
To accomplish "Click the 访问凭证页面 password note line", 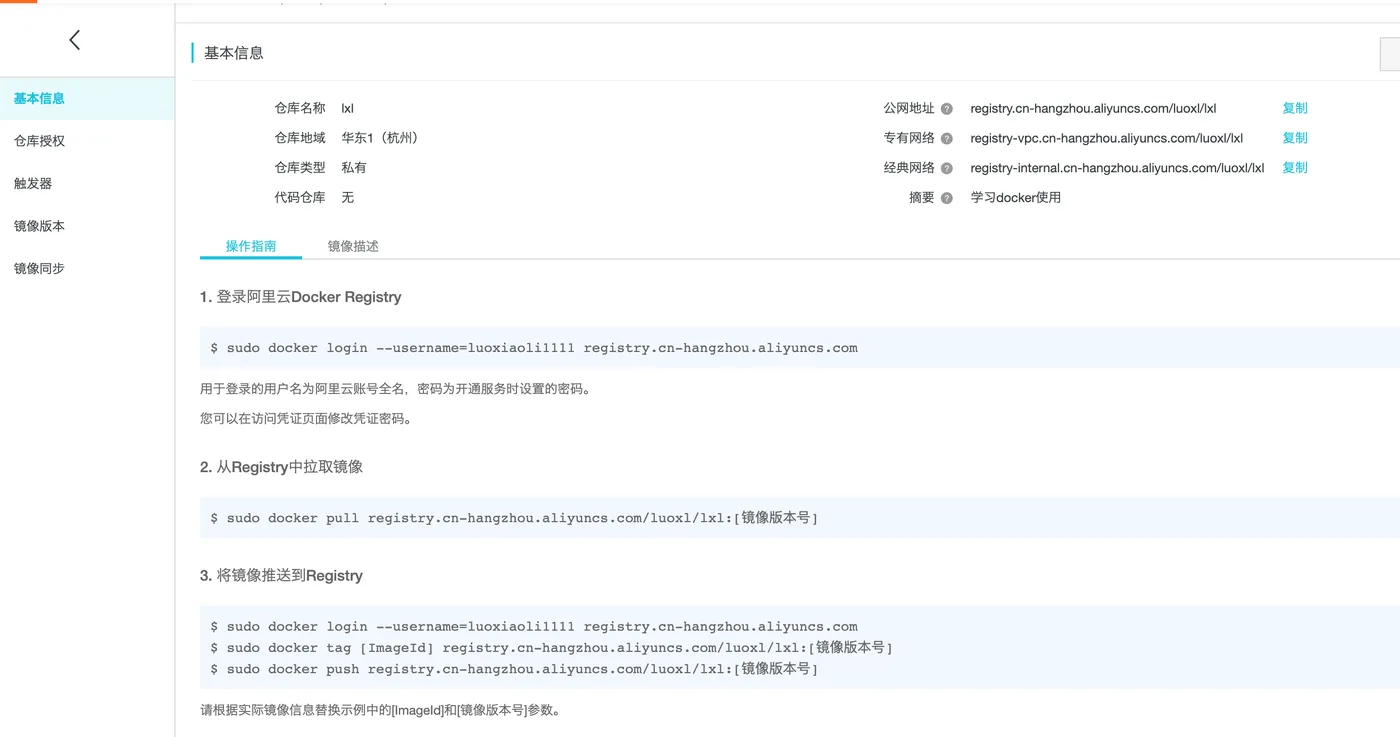I will coord(306,419).
